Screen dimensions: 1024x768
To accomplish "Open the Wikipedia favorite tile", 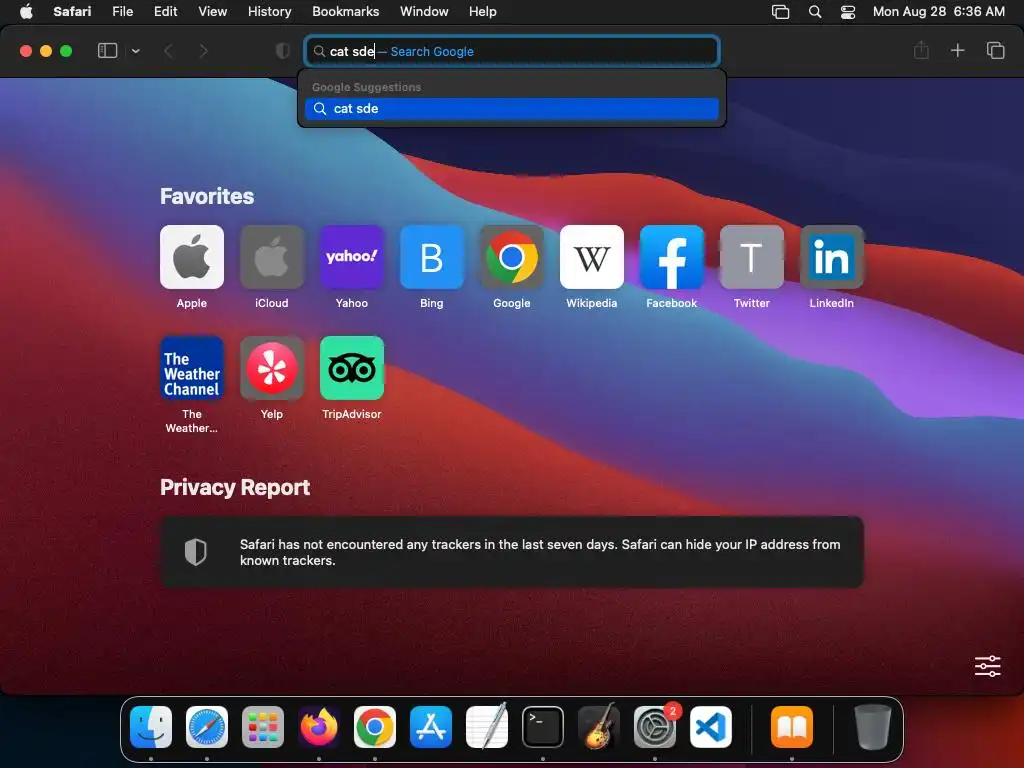I will [x=592, y=257].
